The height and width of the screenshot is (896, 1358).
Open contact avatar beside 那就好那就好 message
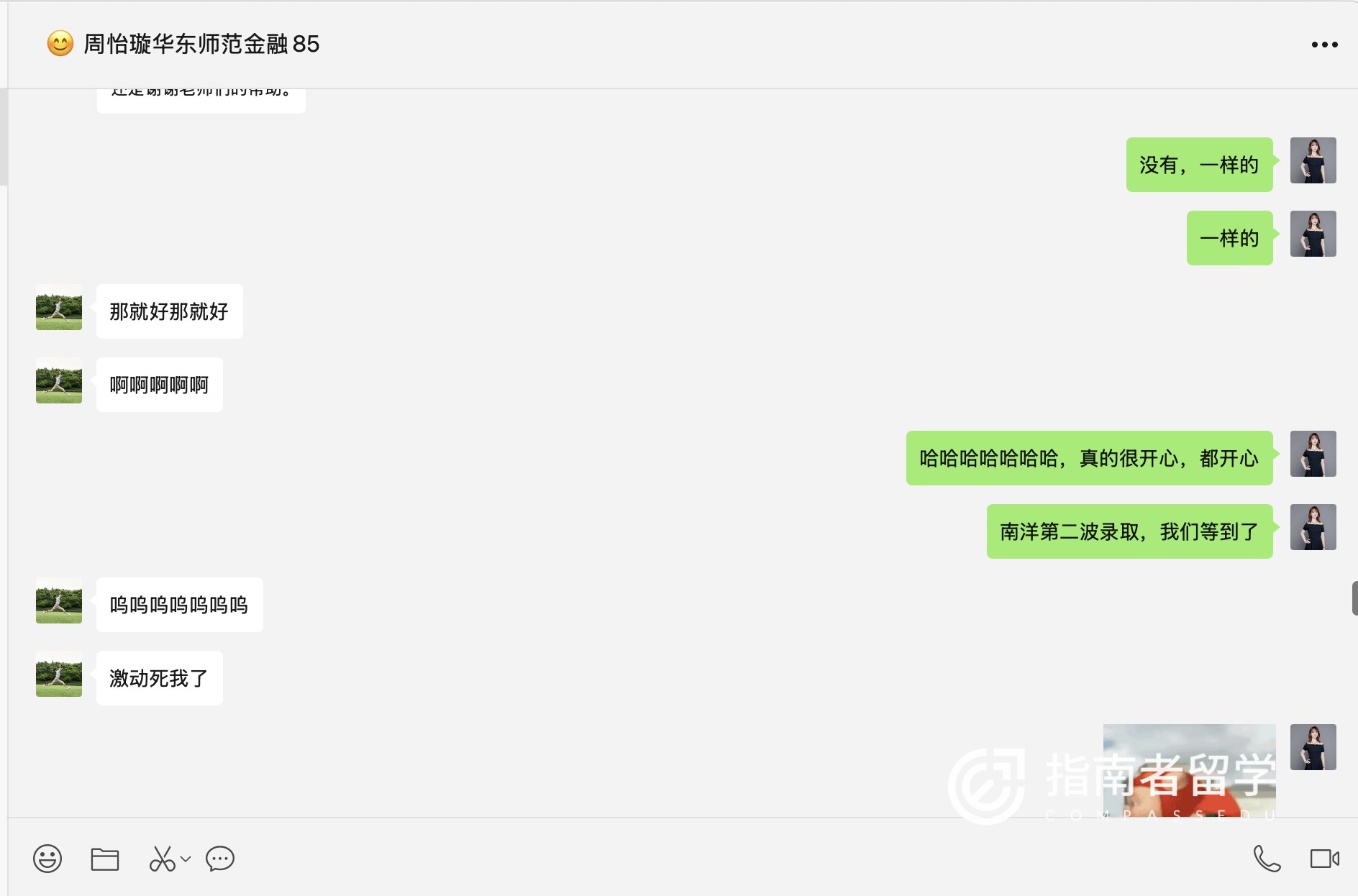click(x=59, y=307)
